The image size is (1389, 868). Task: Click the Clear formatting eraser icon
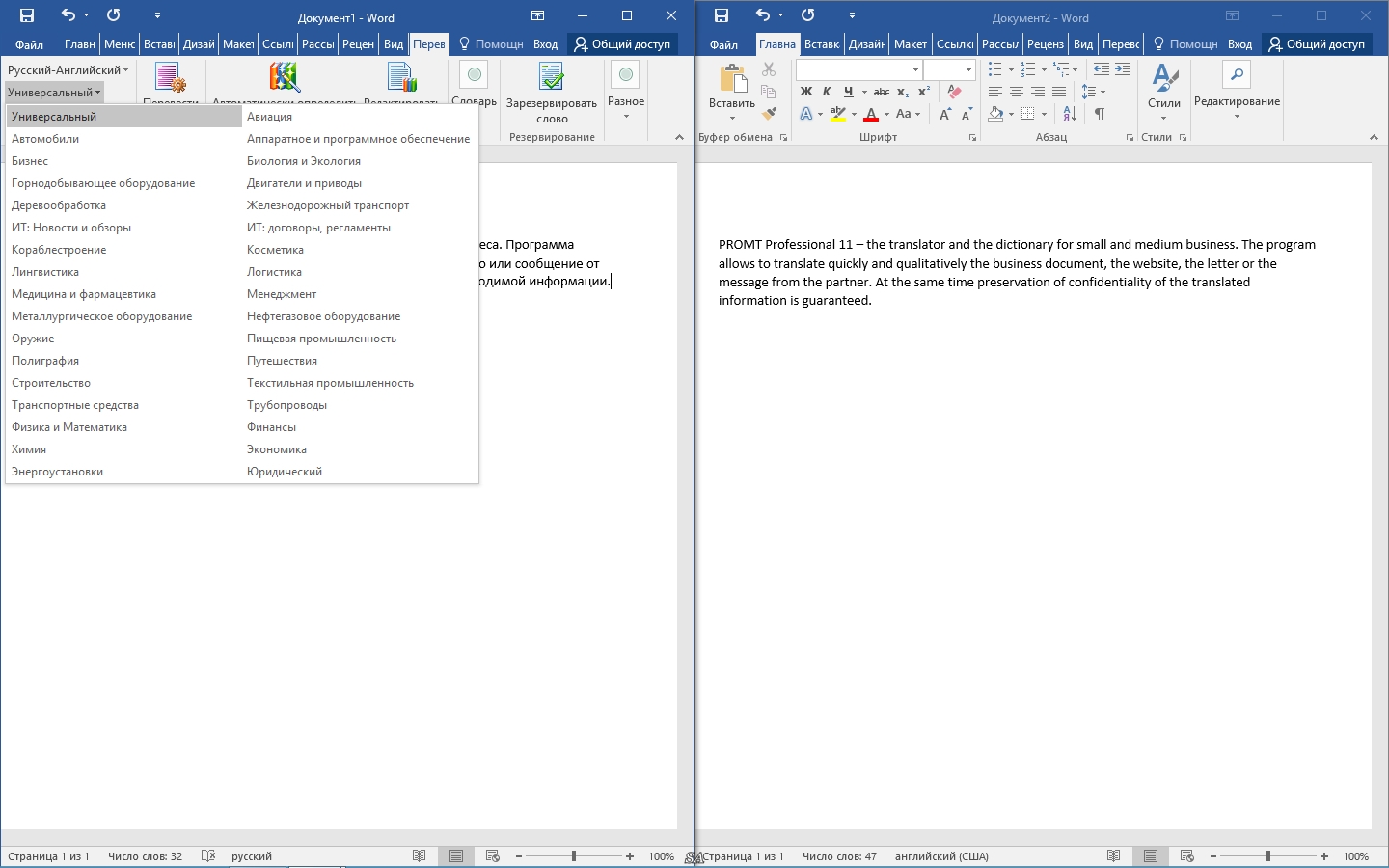954,92
